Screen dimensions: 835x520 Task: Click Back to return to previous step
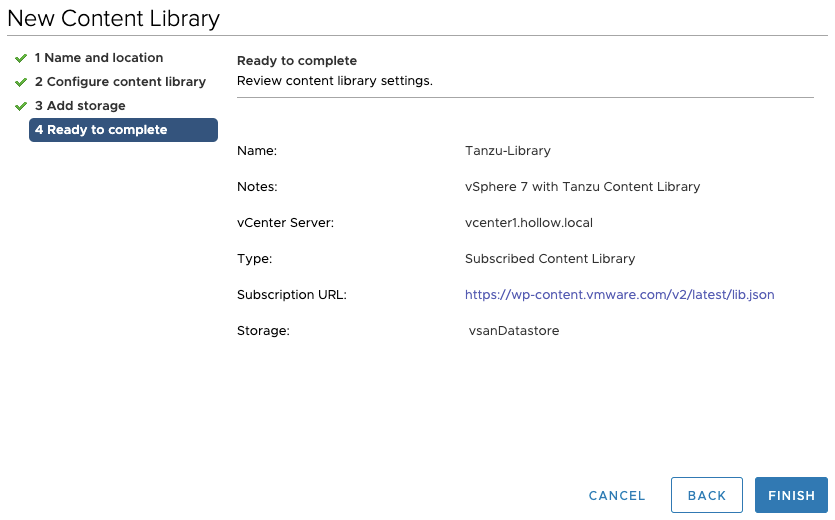click(706, 495)
